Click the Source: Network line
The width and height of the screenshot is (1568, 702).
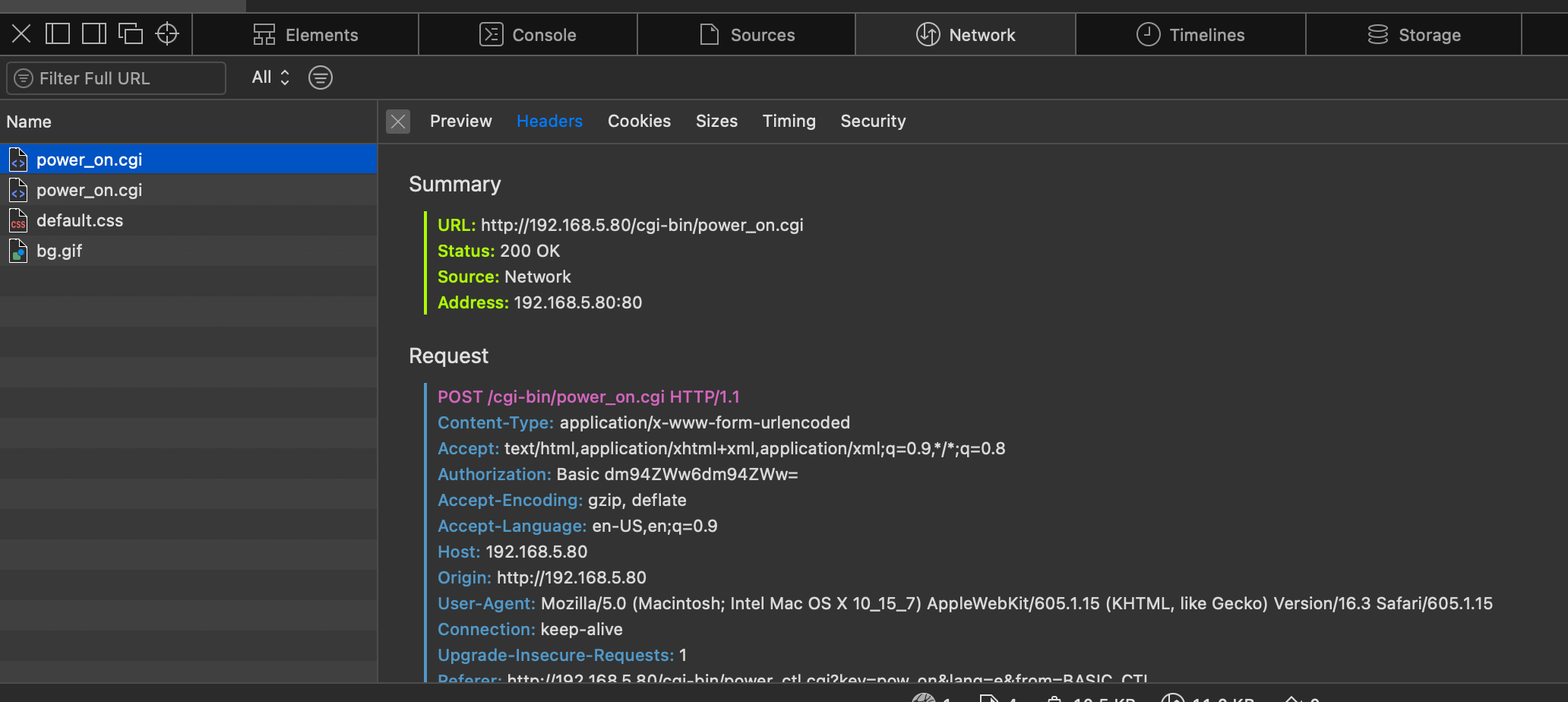[504, 277]
